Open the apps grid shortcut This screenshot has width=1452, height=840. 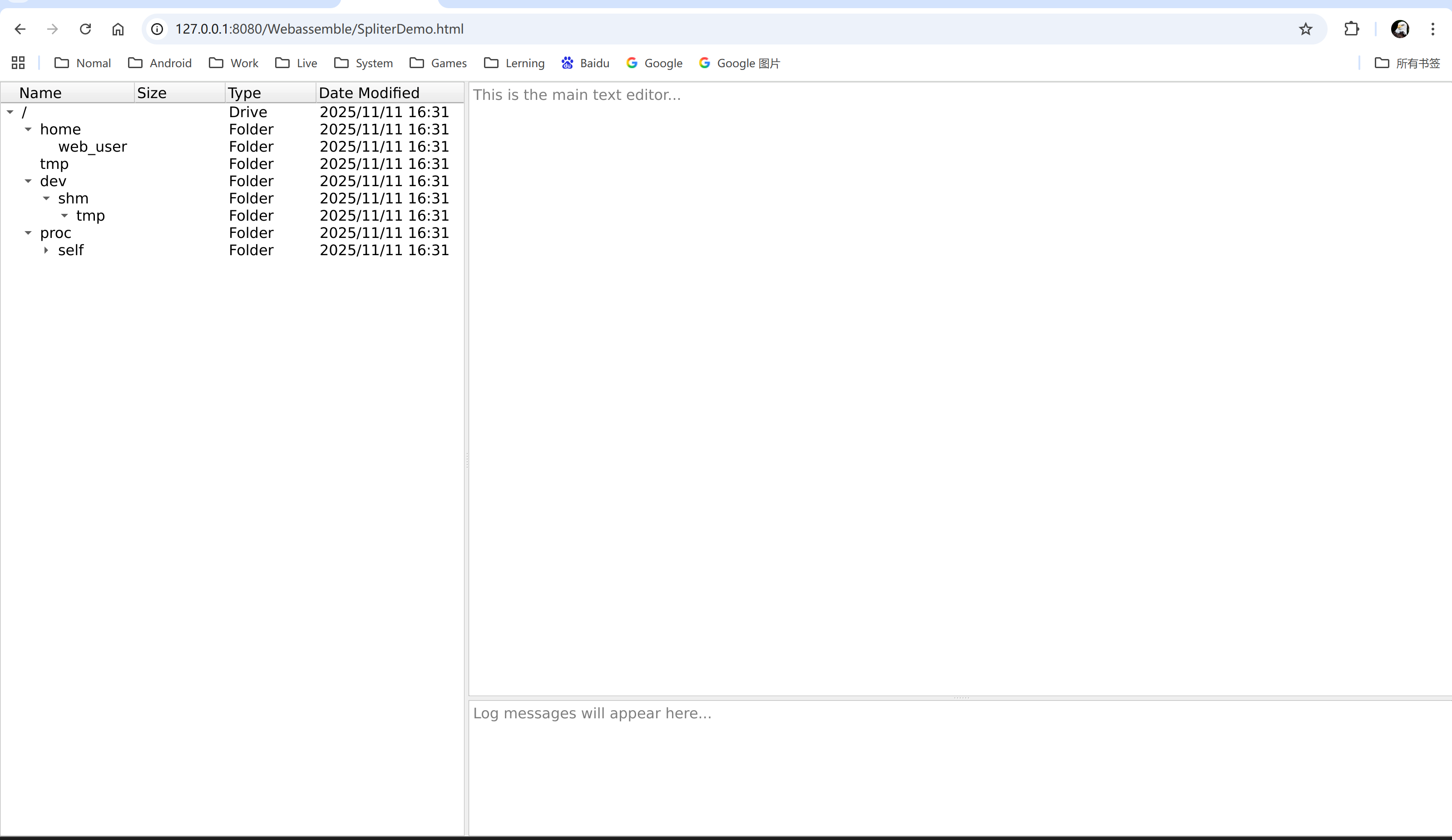(x=18, y=63)
